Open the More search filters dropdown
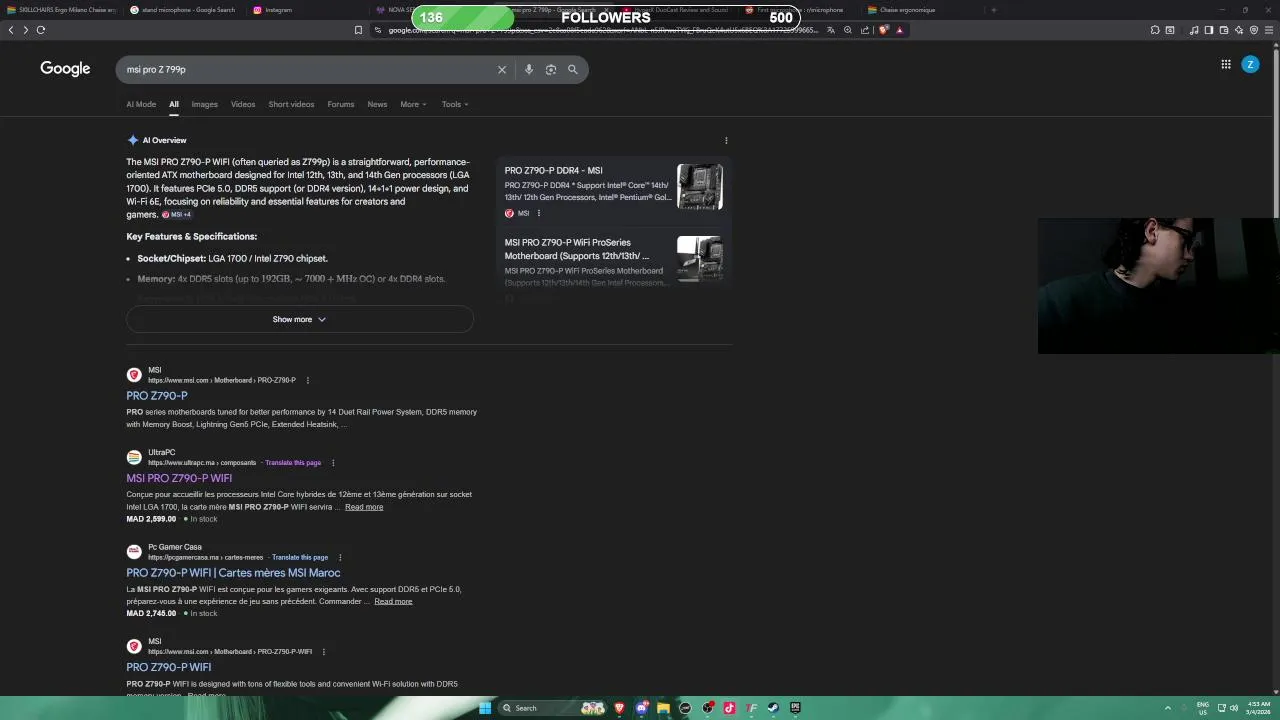The width and height of the screenshot is (1280, 720). click(x=413, y=104)
